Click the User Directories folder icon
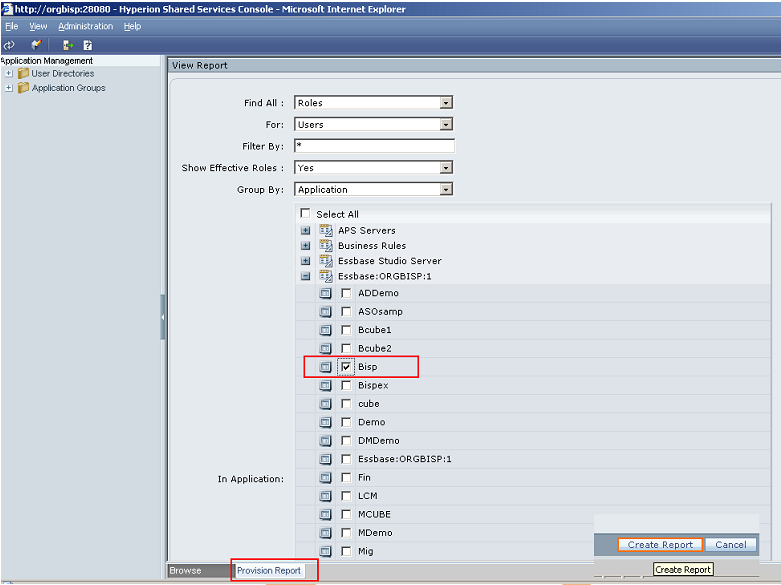Viewport: 781px width, 585px height. click(23, 74)
